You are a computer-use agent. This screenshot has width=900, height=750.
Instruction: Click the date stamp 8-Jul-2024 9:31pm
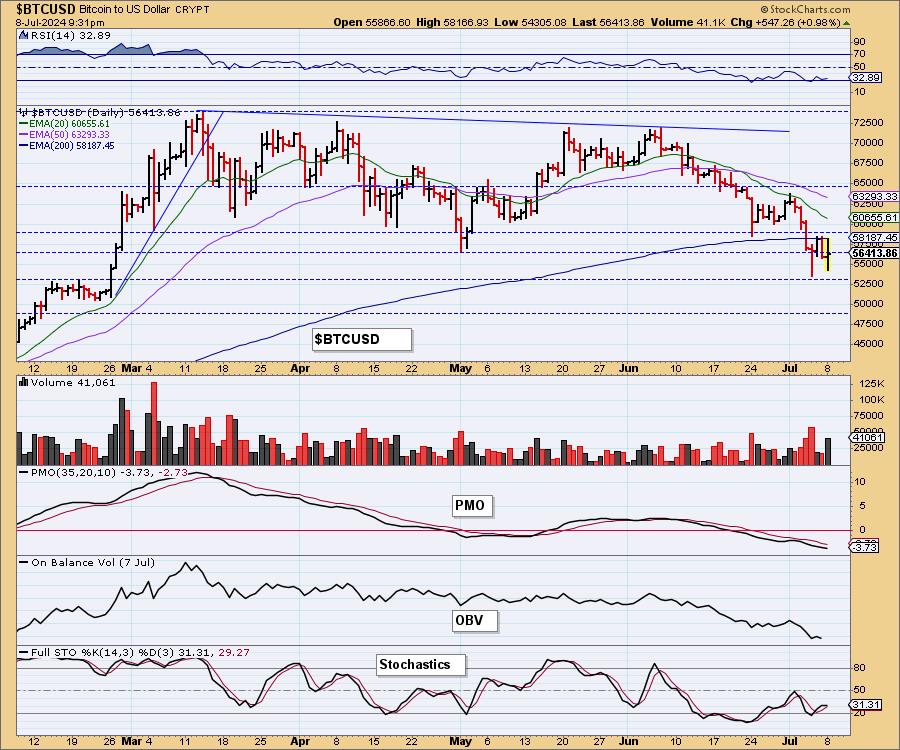(60, 23)
